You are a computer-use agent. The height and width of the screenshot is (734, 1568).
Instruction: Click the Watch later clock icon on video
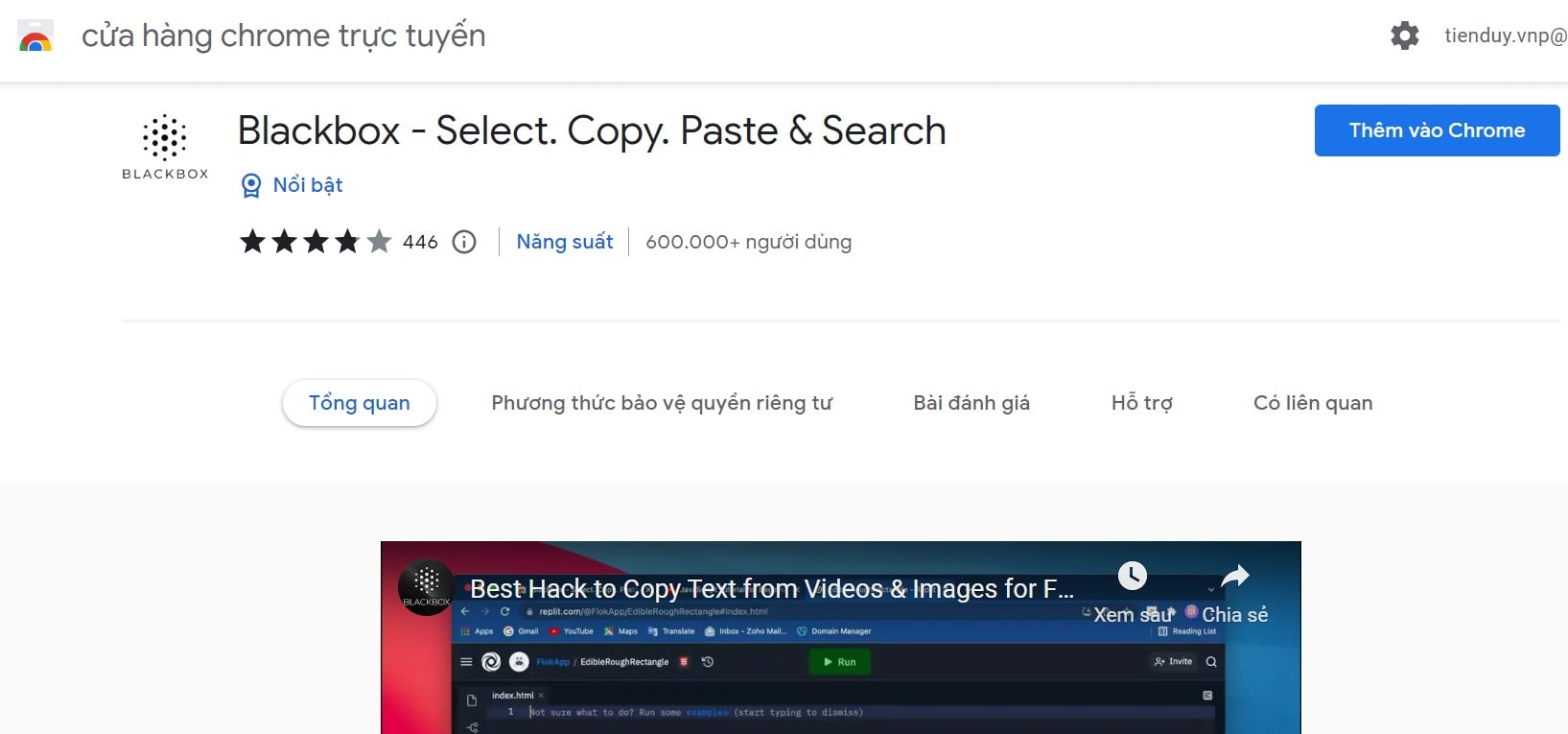[1133, 576]
